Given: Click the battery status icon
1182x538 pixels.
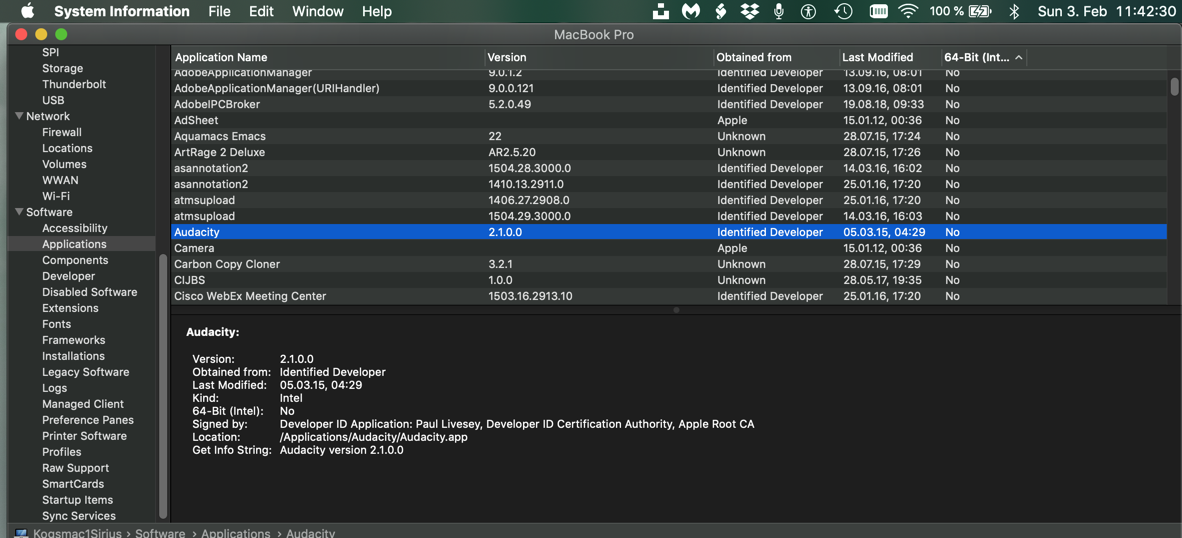Looking at the screenshot, I should (980, 11).
